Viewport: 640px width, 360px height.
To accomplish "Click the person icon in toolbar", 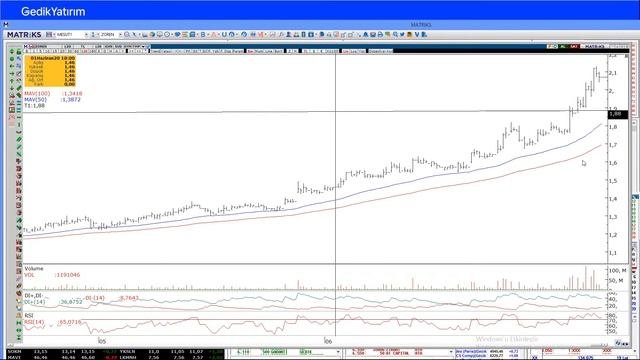I will (289, 35).
